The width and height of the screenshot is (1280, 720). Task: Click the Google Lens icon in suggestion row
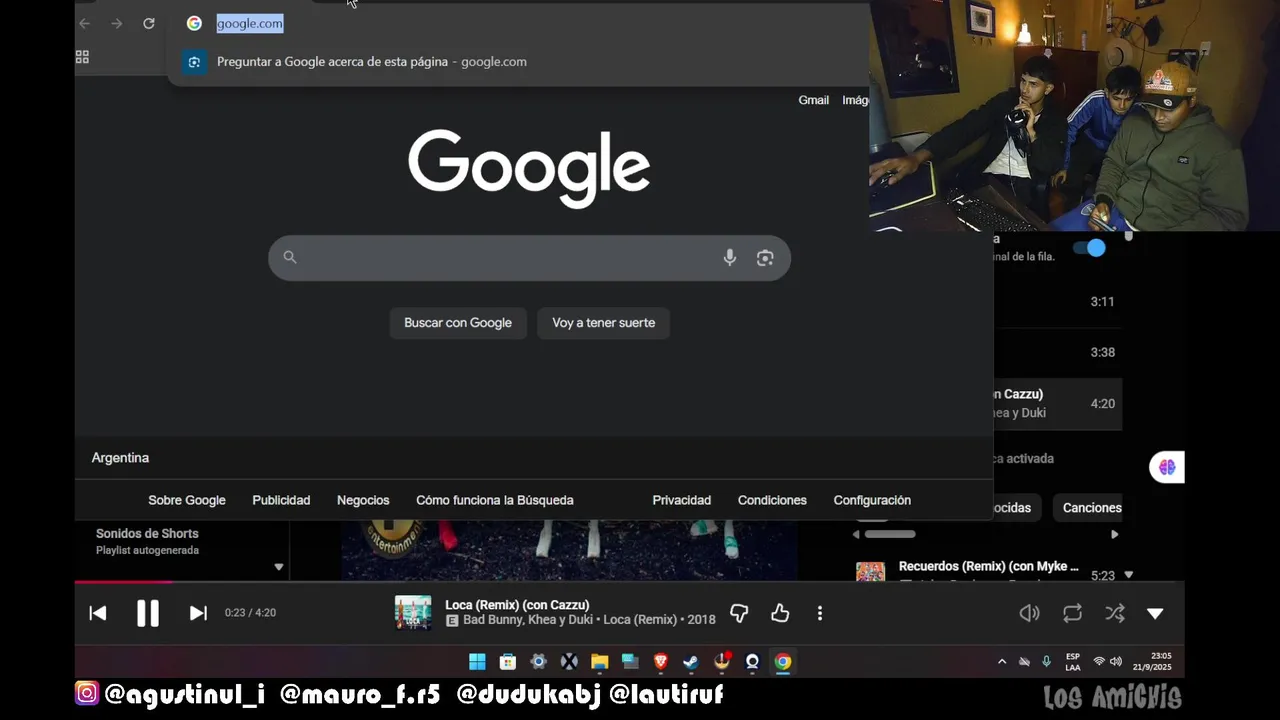(x=194, y=61)
